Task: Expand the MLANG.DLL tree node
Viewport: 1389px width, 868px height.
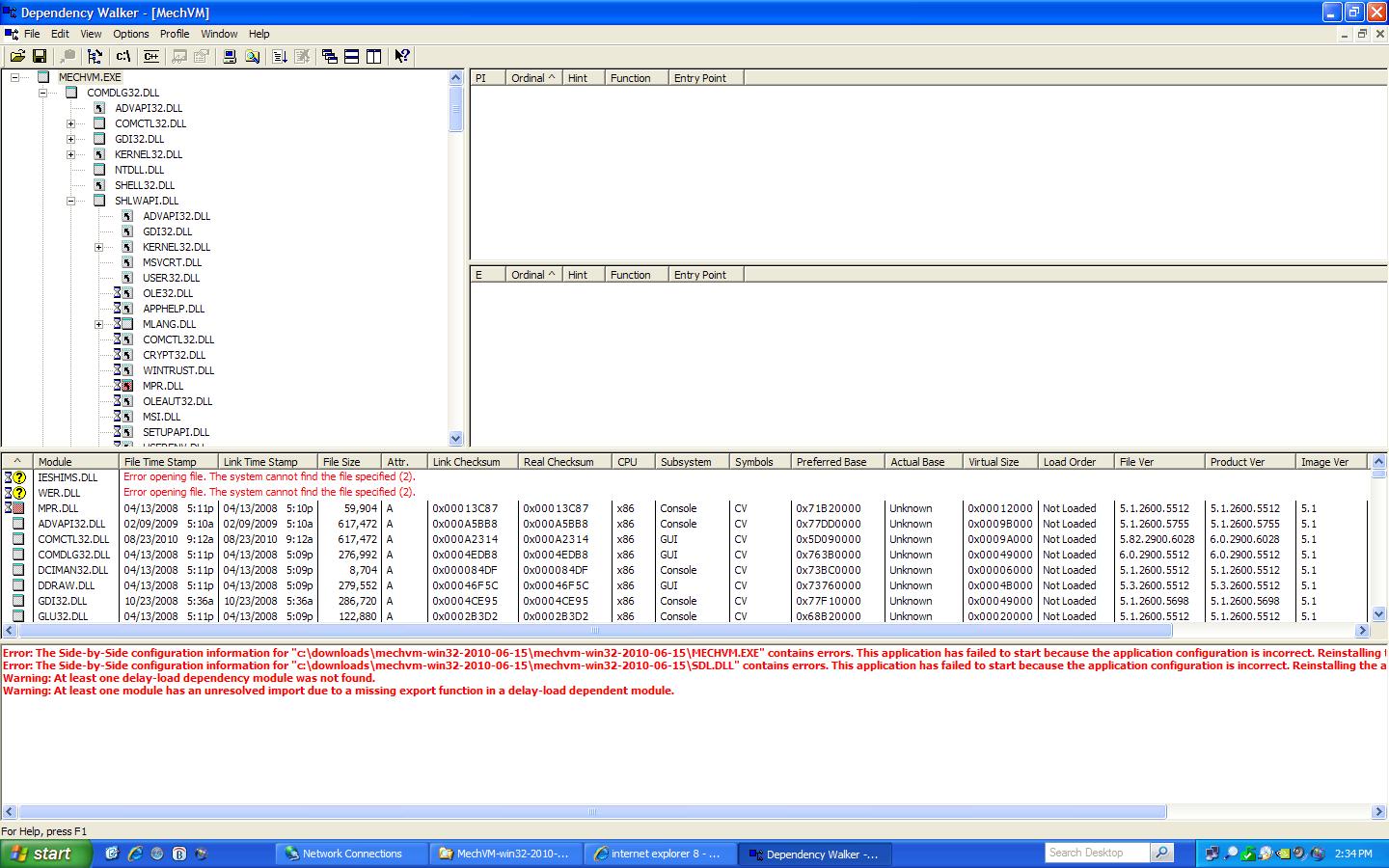Action: [99, 324]
